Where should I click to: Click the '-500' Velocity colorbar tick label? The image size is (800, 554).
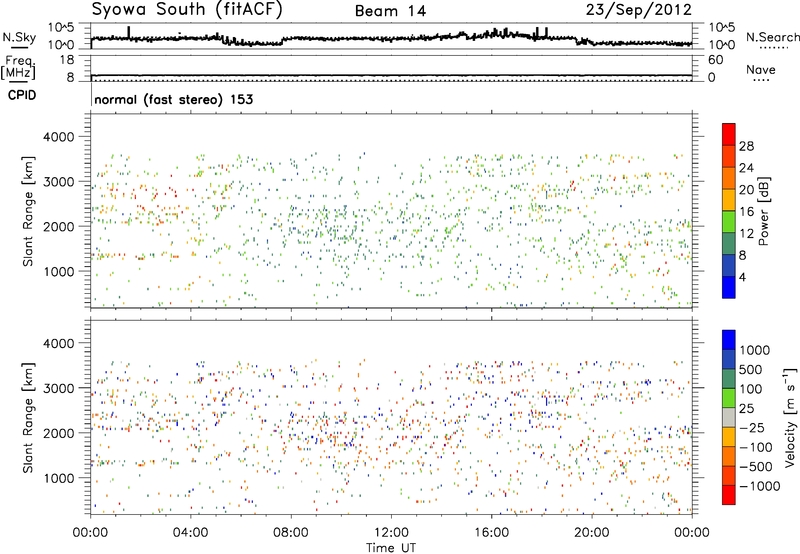coord(756,467)
